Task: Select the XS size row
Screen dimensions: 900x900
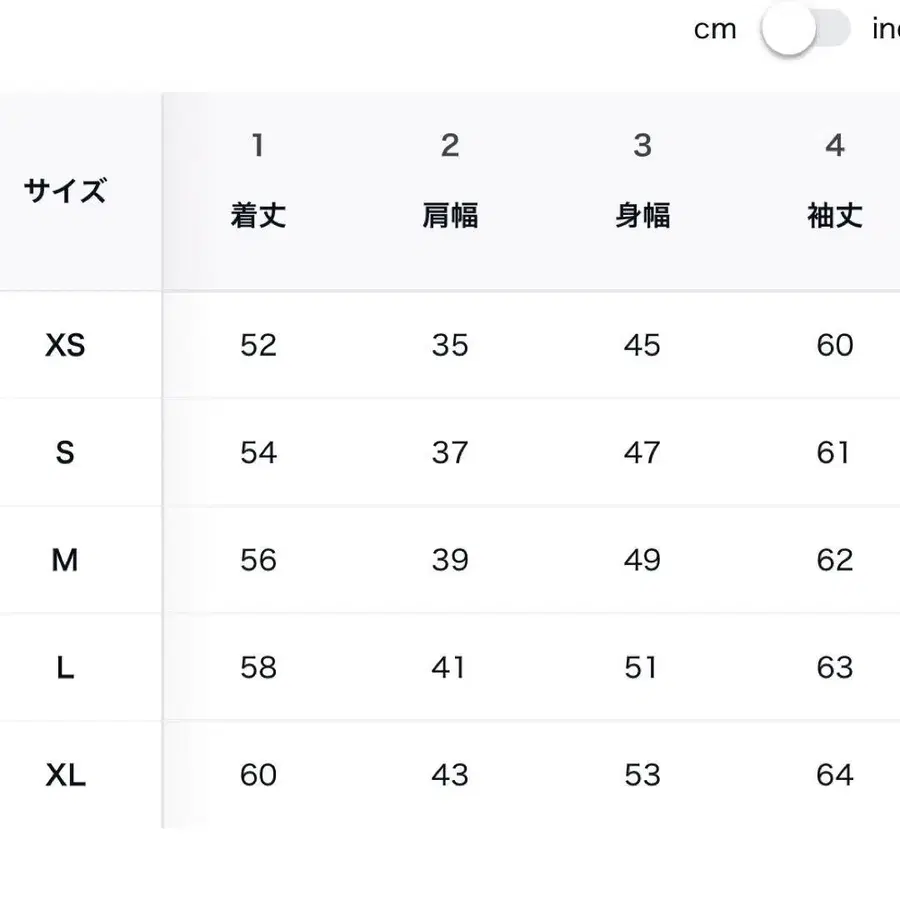Action: [64, 345]
